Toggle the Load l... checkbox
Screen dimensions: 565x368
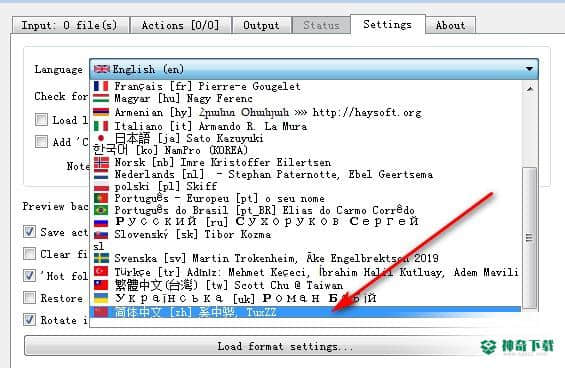[41, 119]
